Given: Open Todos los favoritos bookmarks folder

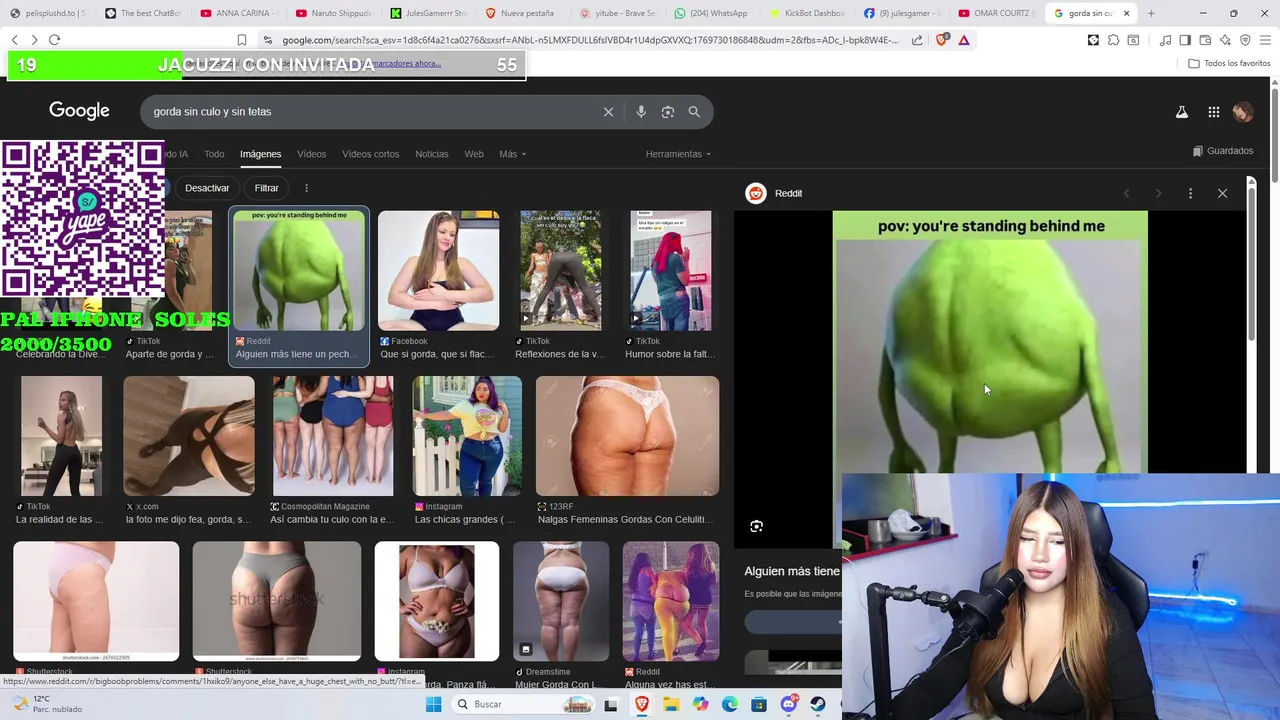Looking at the screenshot, I should point(1229,63).
